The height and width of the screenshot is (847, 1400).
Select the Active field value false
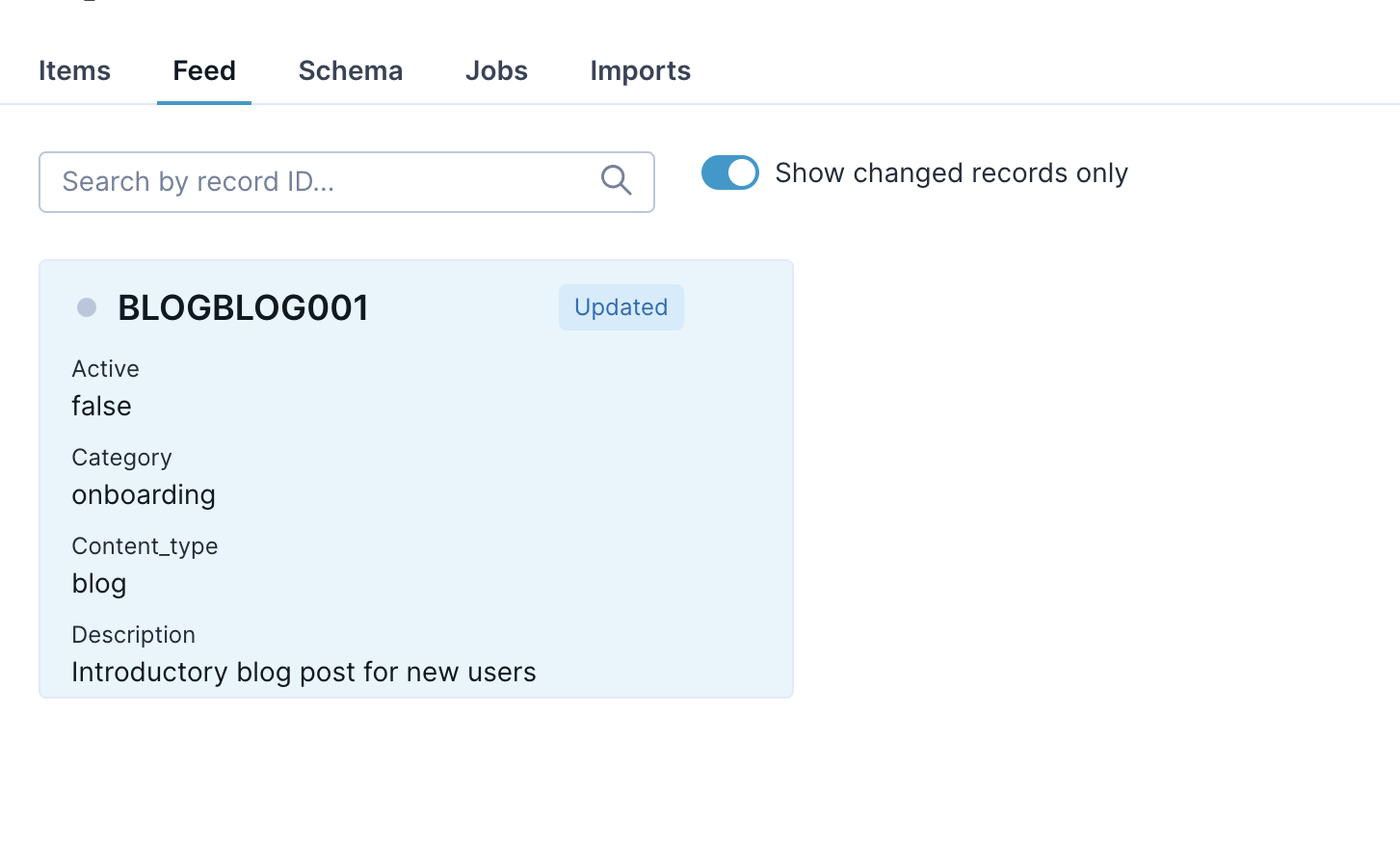pos(100,406)
